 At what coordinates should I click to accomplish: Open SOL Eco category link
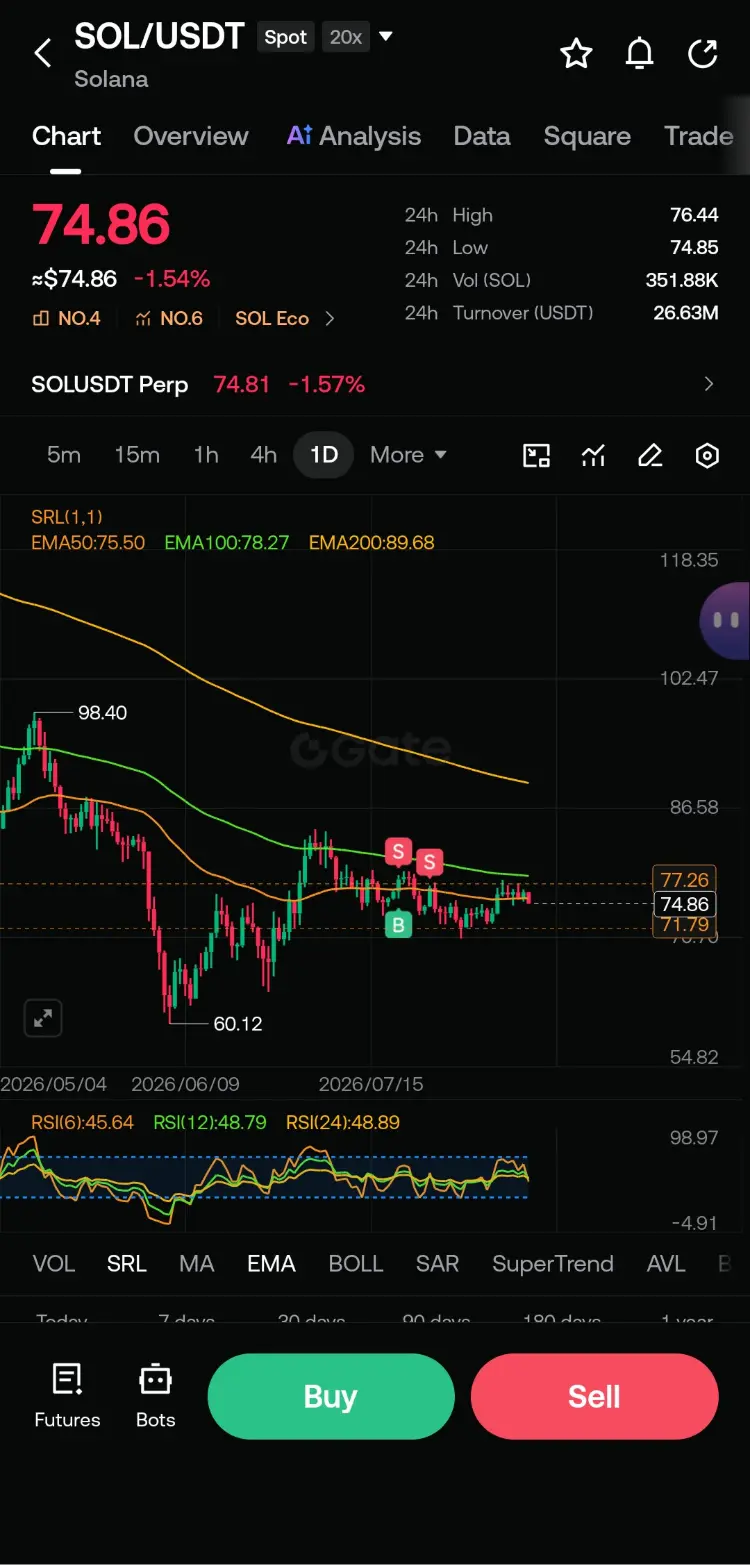pyautogui.click(x=272, y=319)
